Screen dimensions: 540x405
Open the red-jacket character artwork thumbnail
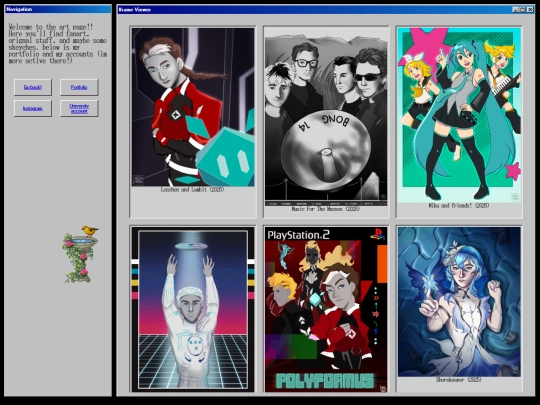(193, 107)
